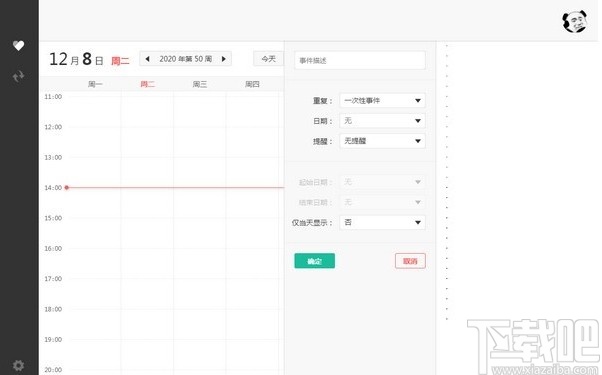Click the 15:00 time label
This screenshot has width=602, height=375.
[53, 218]
